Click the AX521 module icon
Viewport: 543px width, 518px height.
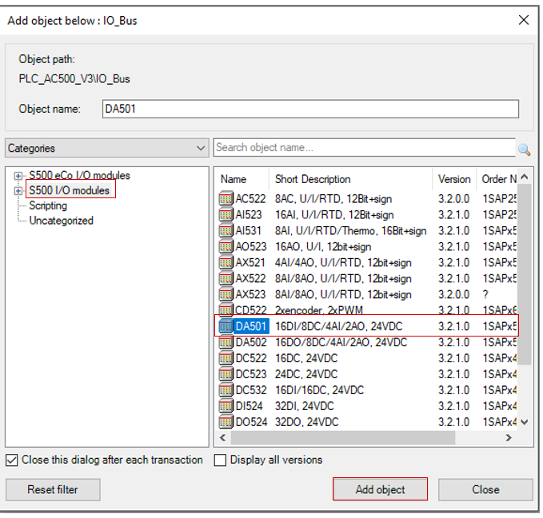[226, 263]
